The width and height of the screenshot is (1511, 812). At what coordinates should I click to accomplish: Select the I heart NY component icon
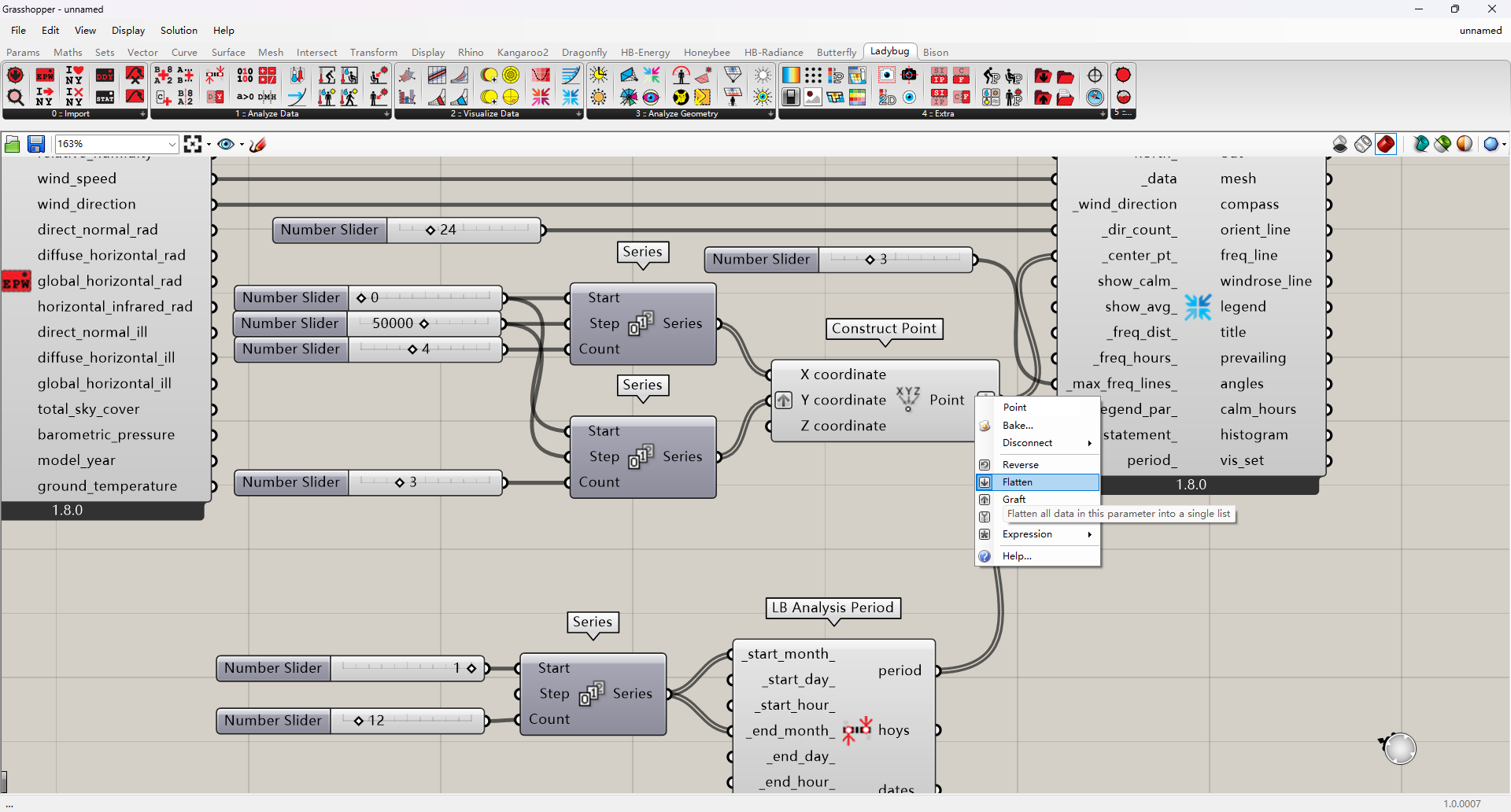[x=75, y=76]
